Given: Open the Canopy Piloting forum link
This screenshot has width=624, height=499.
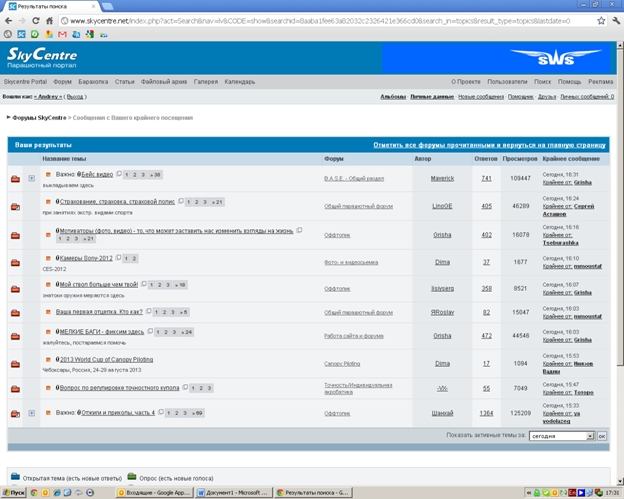Looking at the screenshot, I should coord(342,364).
